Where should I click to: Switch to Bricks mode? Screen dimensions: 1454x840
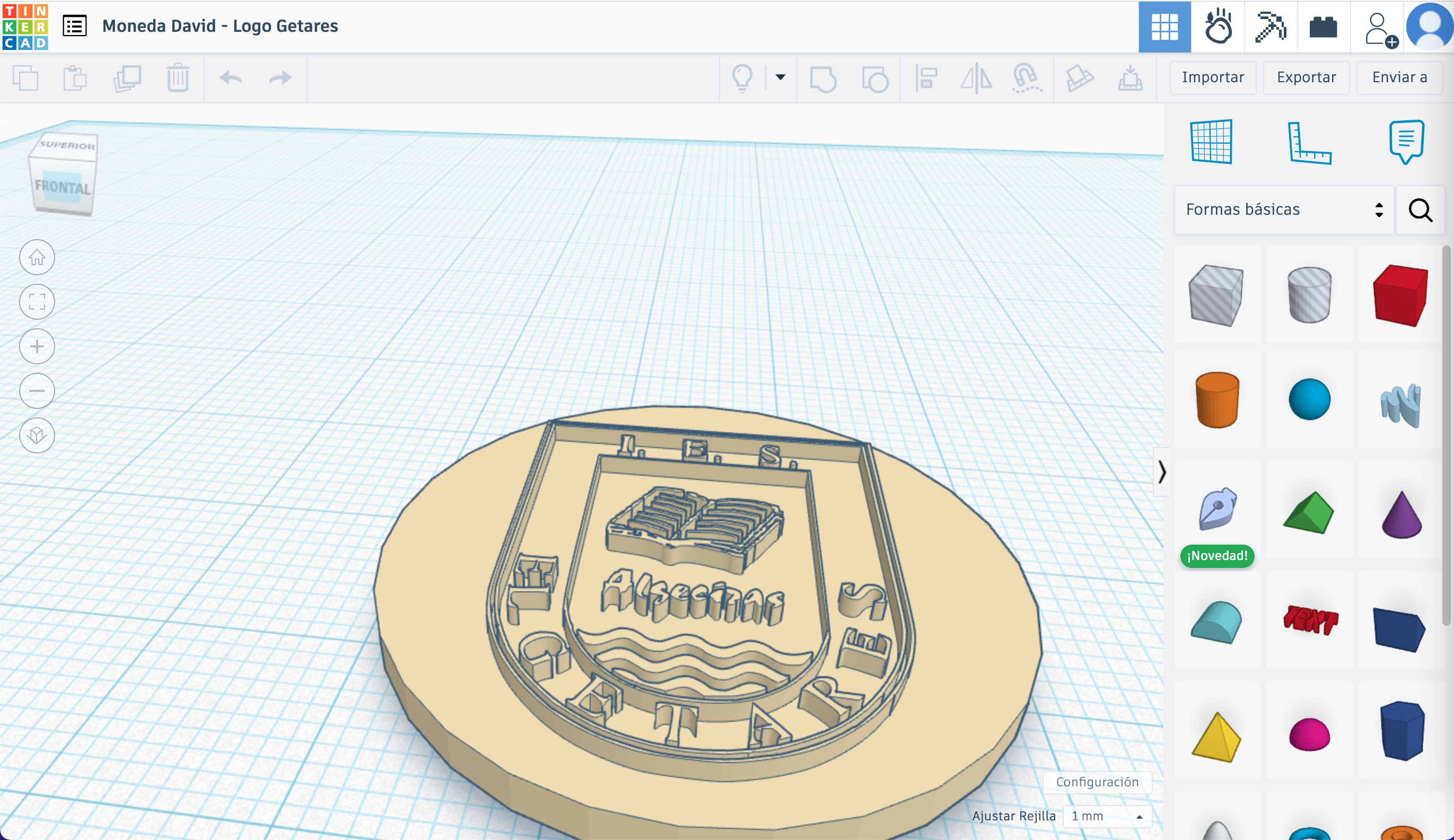[x=1324, y=27]
